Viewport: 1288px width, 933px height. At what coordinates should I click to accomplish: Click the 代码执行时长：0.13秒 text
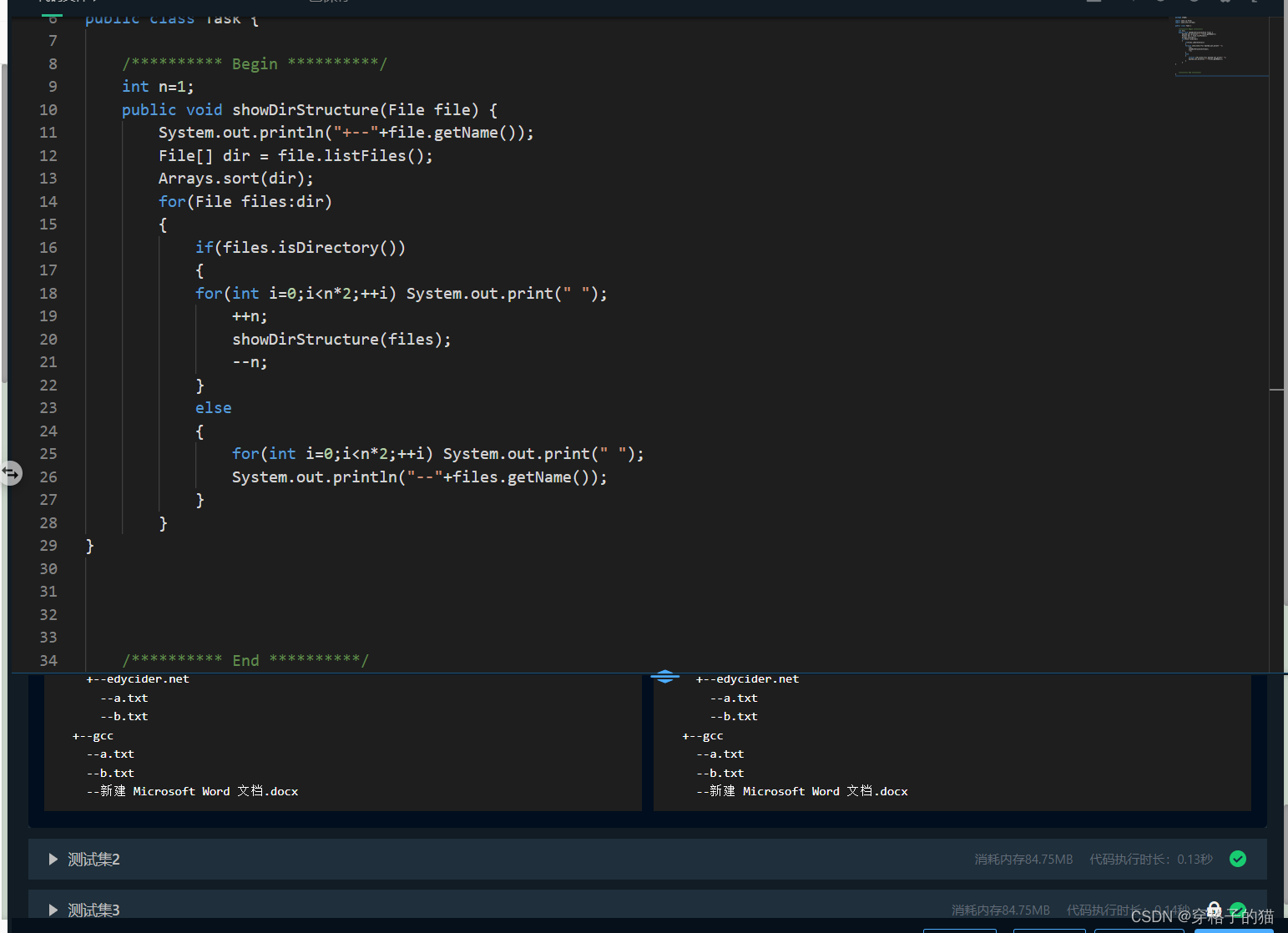click(x=1151, y=860)
